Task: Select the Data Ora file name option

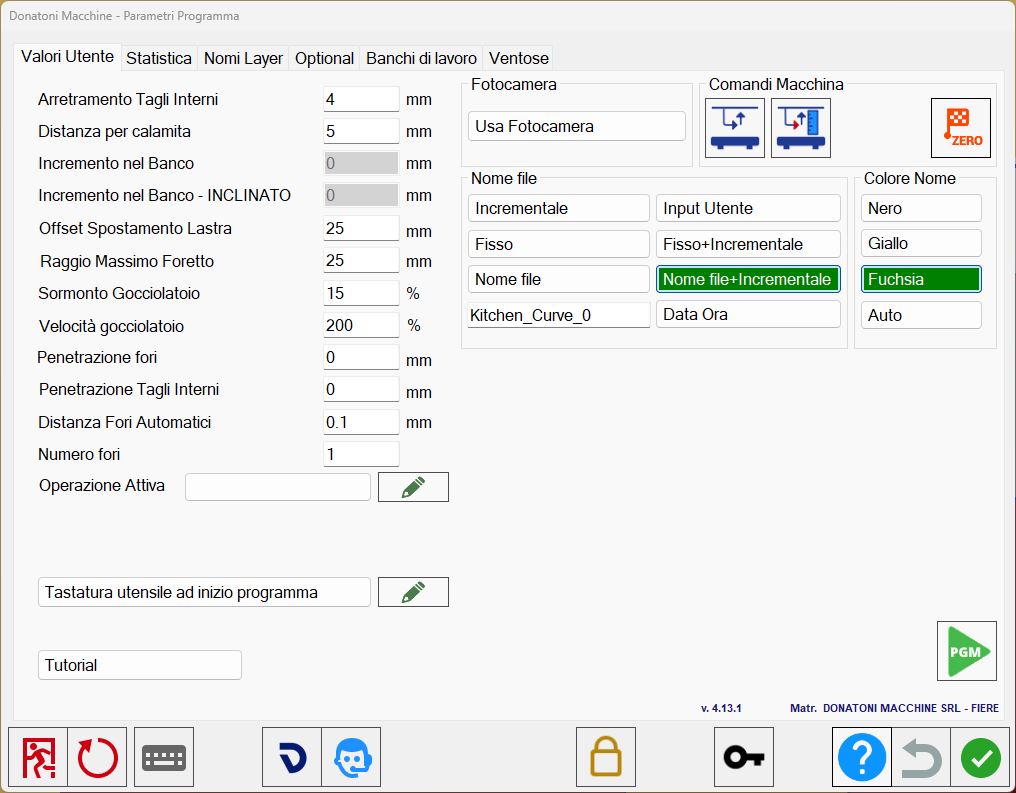Action: point(748,314)
